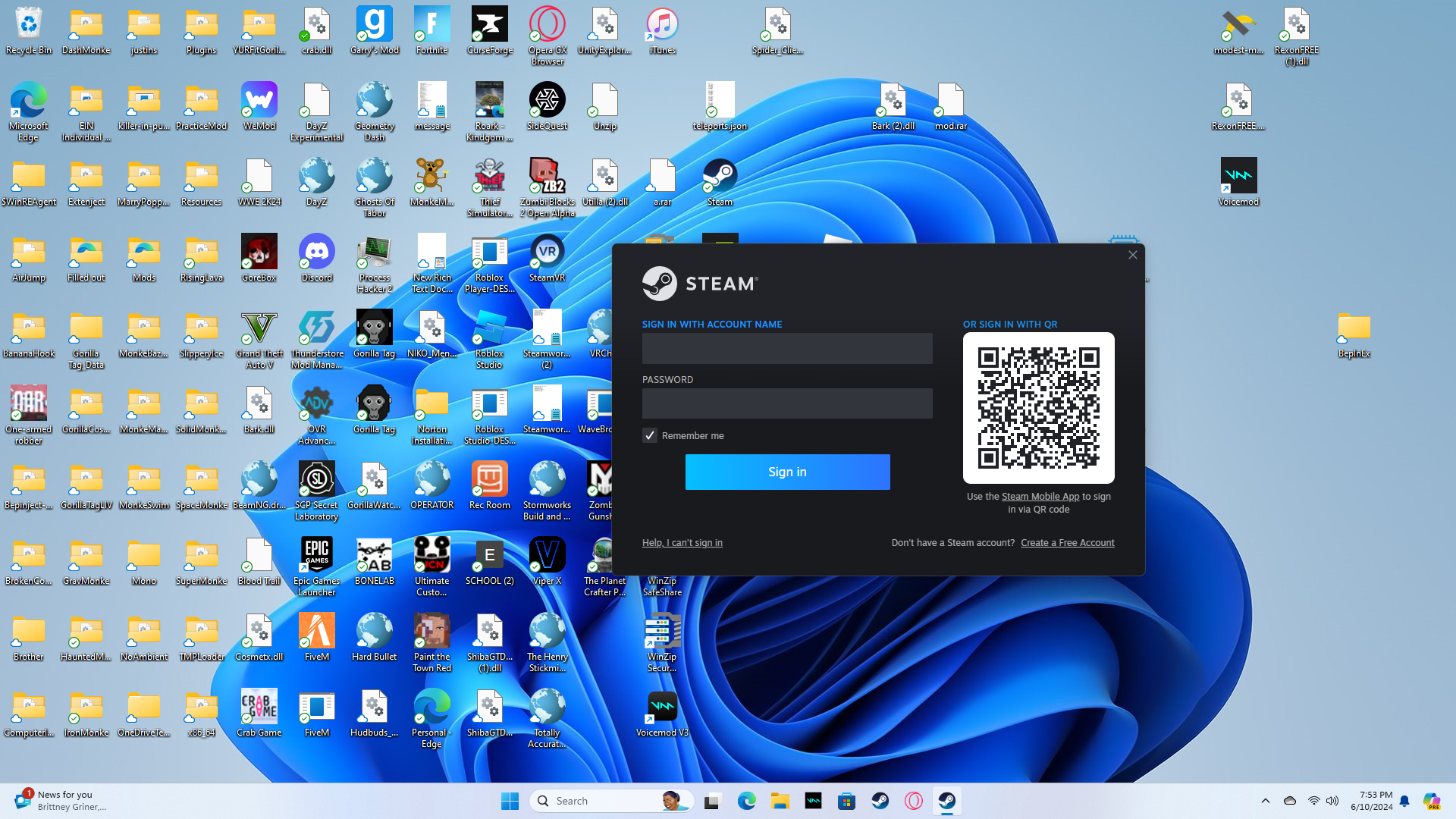Click Create a Free Account link
The height and width of the screenshot is (819, 1456).
coord(1067,543)
